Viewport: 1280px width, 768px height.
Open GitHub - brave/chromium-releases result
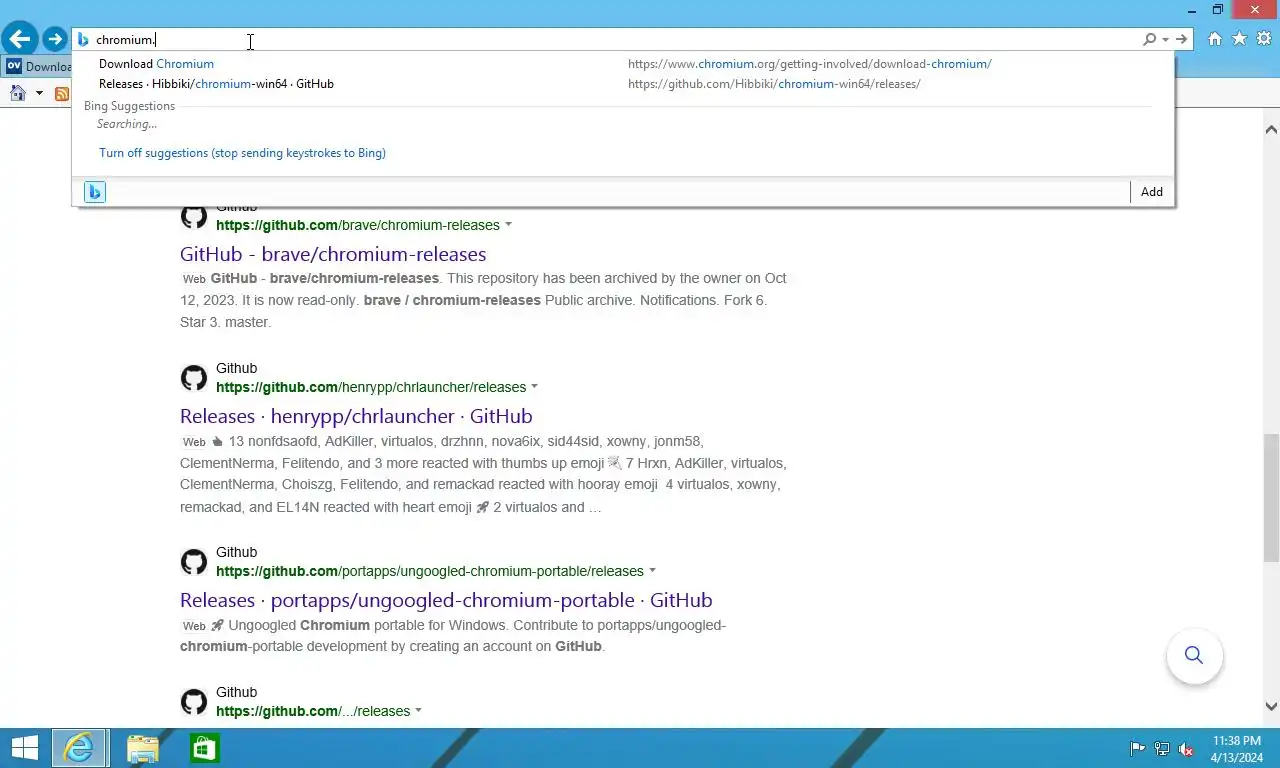(x=333, y=254)
